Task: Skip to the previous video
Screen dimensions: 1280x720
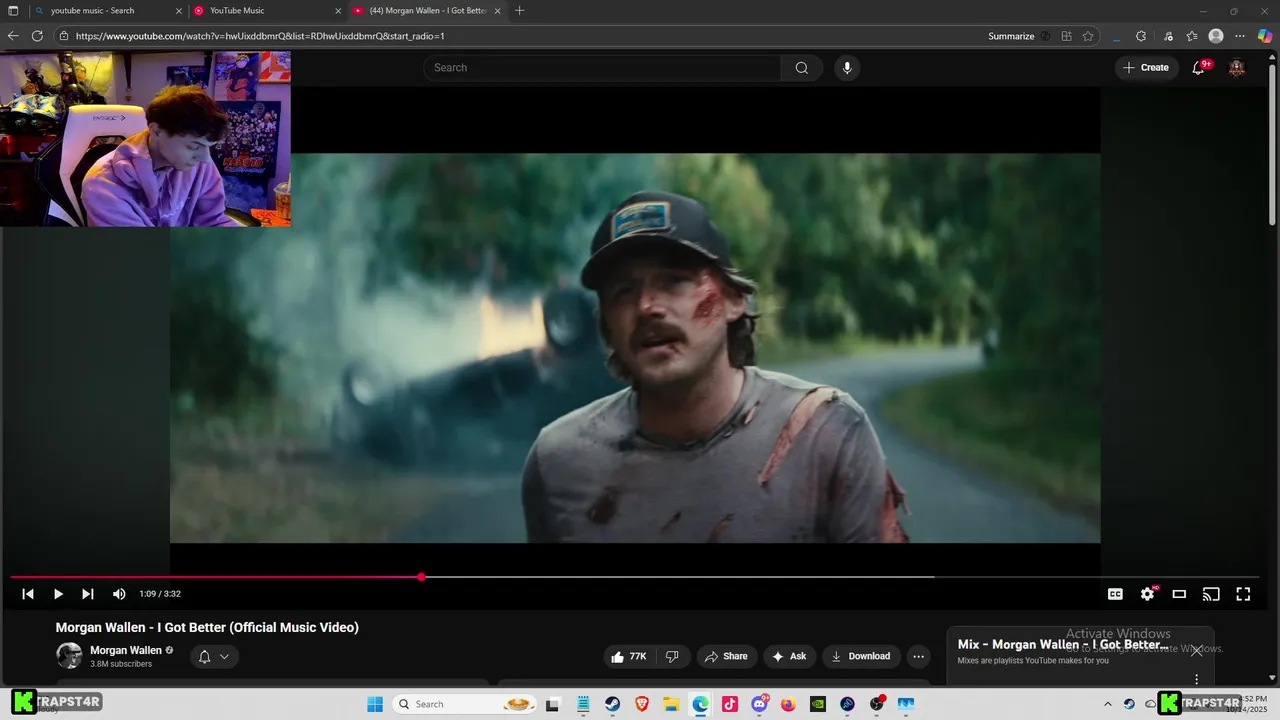Action: (x=28, y=594)
